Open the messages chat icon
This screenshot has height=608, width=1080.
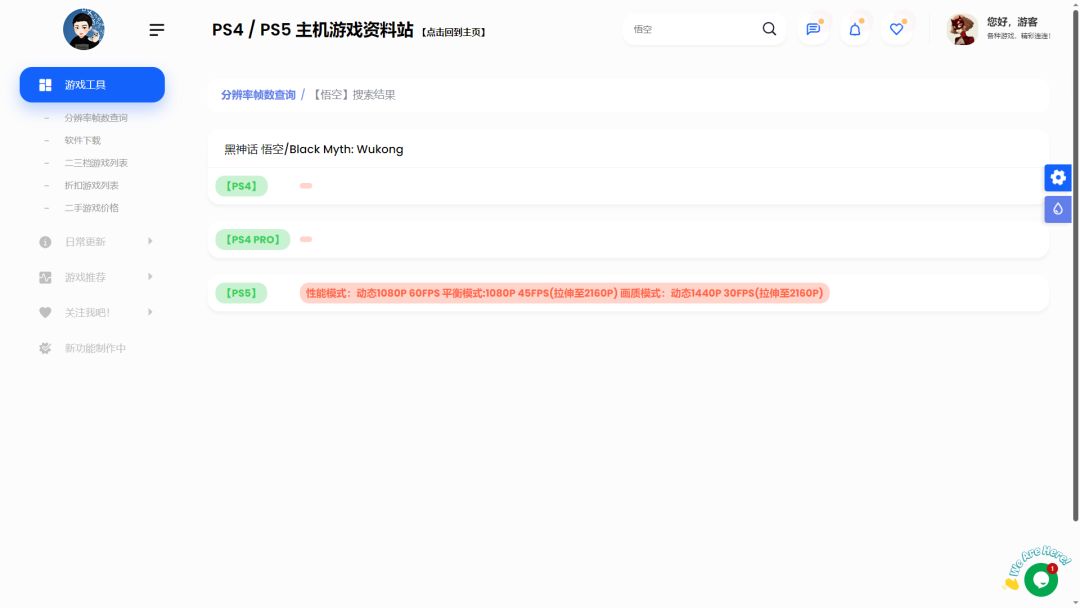pyautogui.click(x=813, y=29)
